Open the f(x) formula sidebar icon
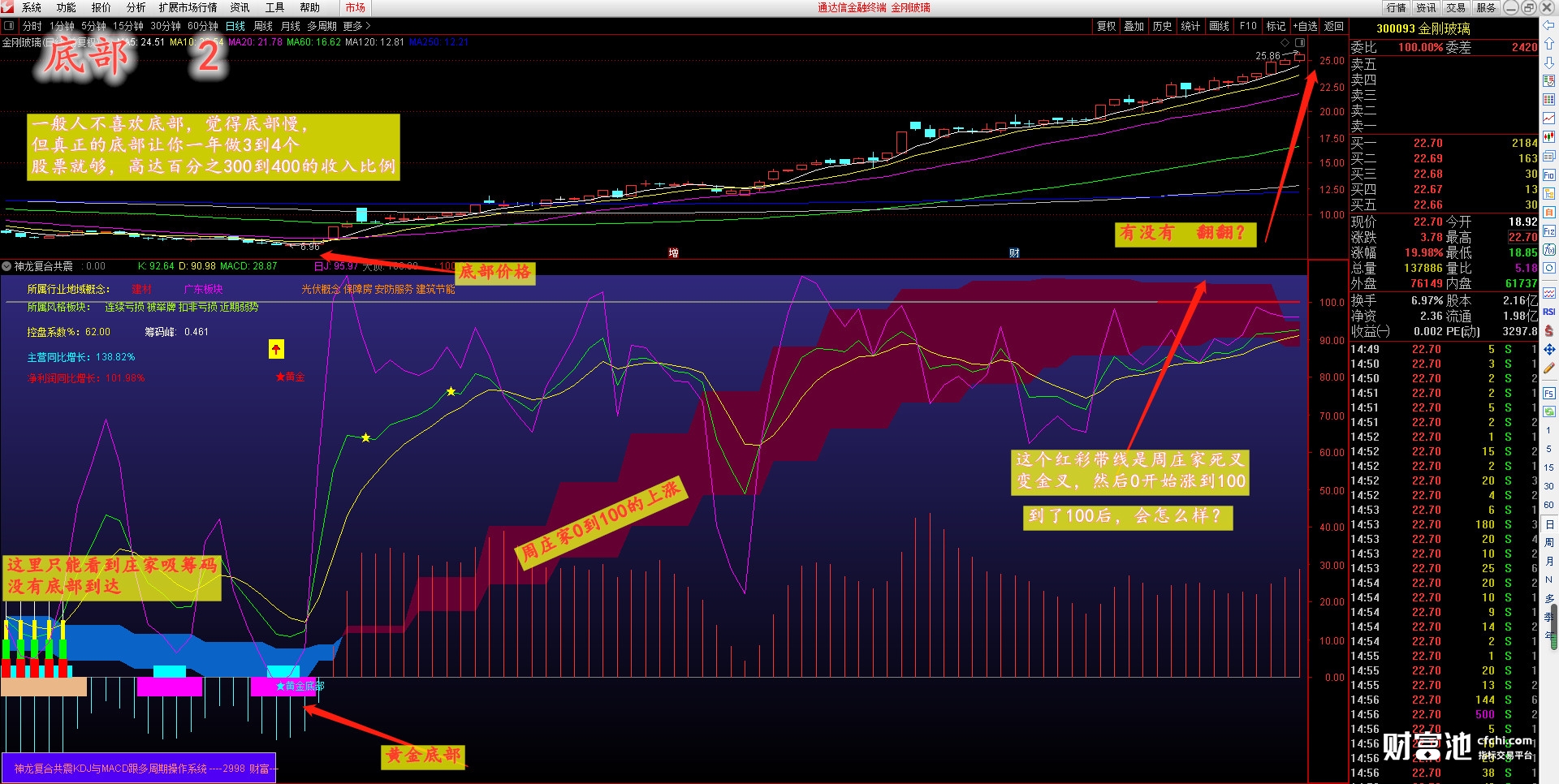 click(1548, 249)
